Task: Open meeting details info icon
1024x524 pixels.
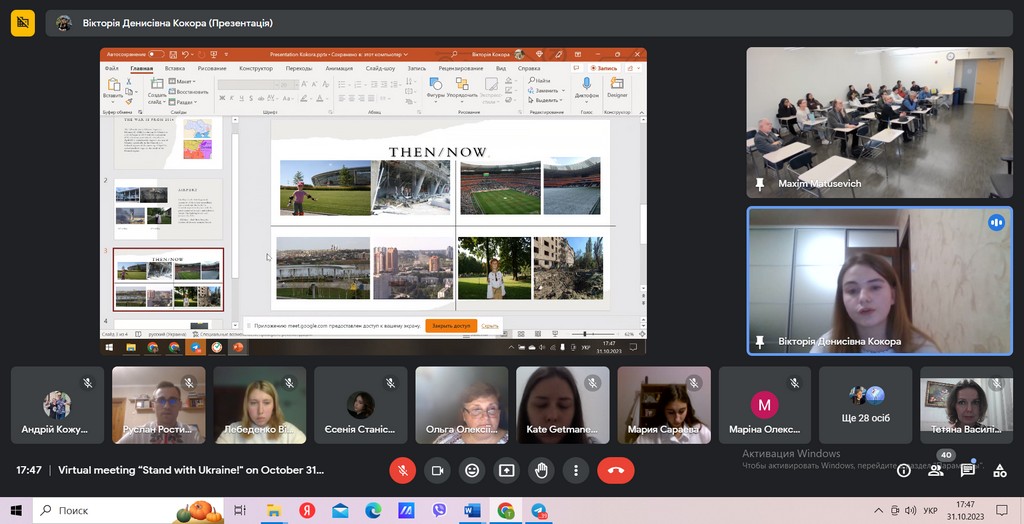Action: (904, 470)
